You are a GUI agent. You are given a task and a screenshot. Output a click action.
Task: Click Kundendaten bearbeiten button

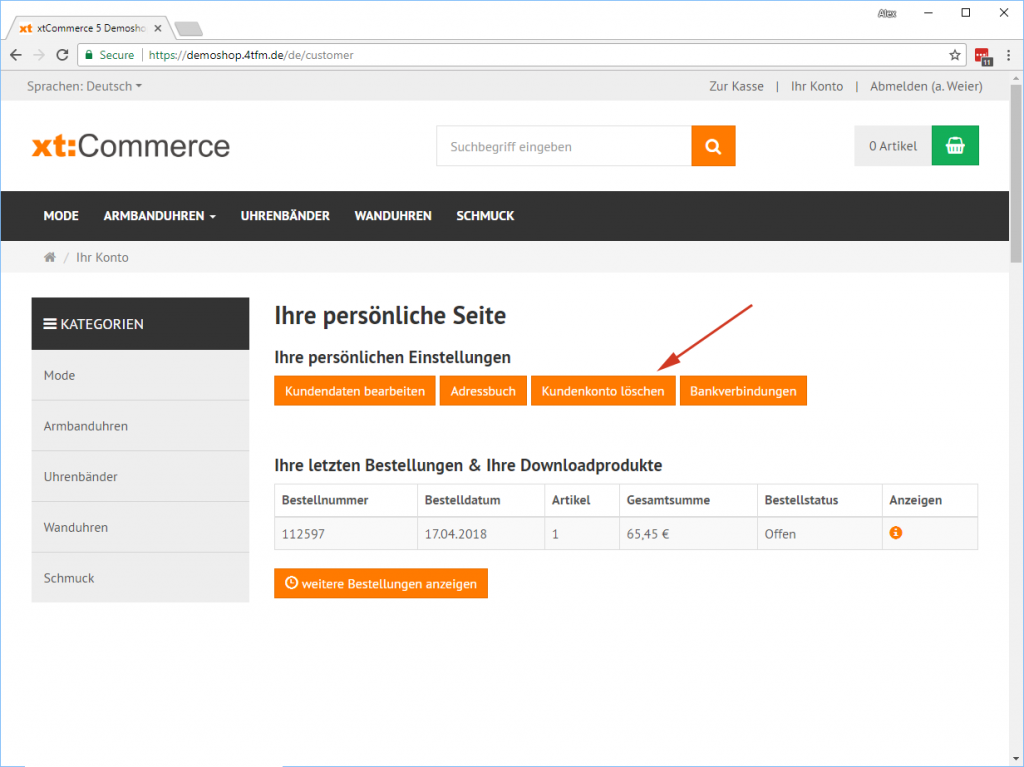[354, 391]
